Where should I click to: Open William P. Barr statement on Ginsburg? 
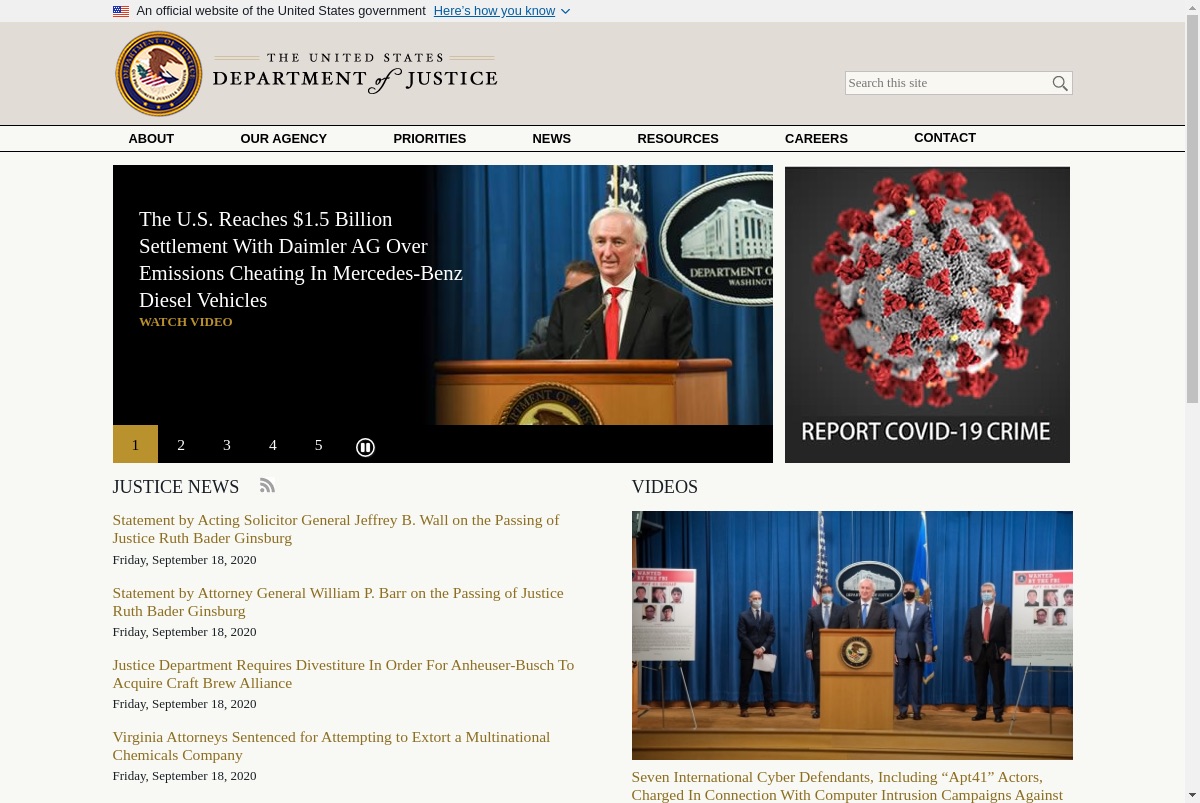pyautogui.click(x=338, y=602)
